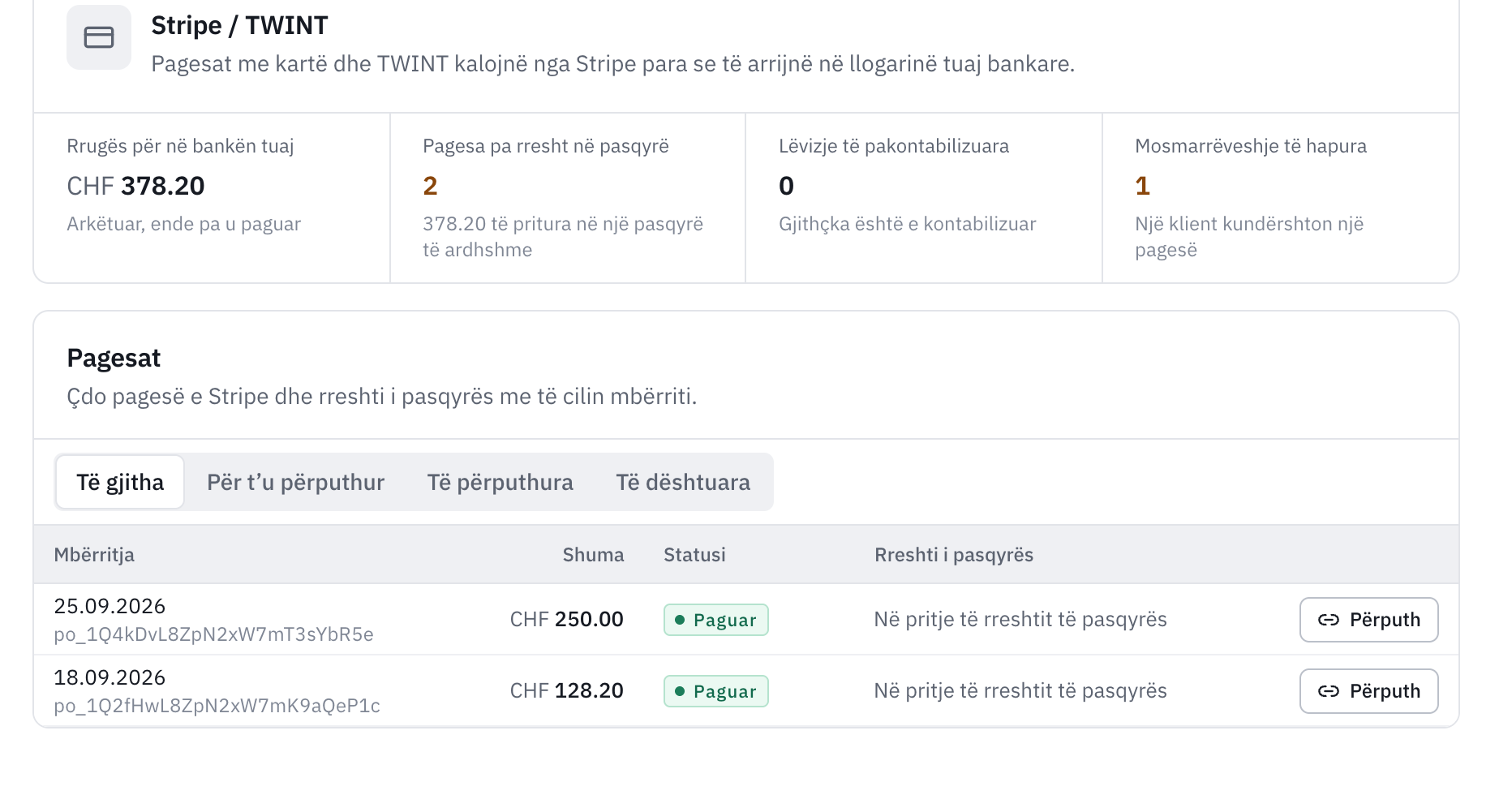Switch to the Për t'u përputhur tab
Screen dimensions: 1512x795
tap(295, 482)
